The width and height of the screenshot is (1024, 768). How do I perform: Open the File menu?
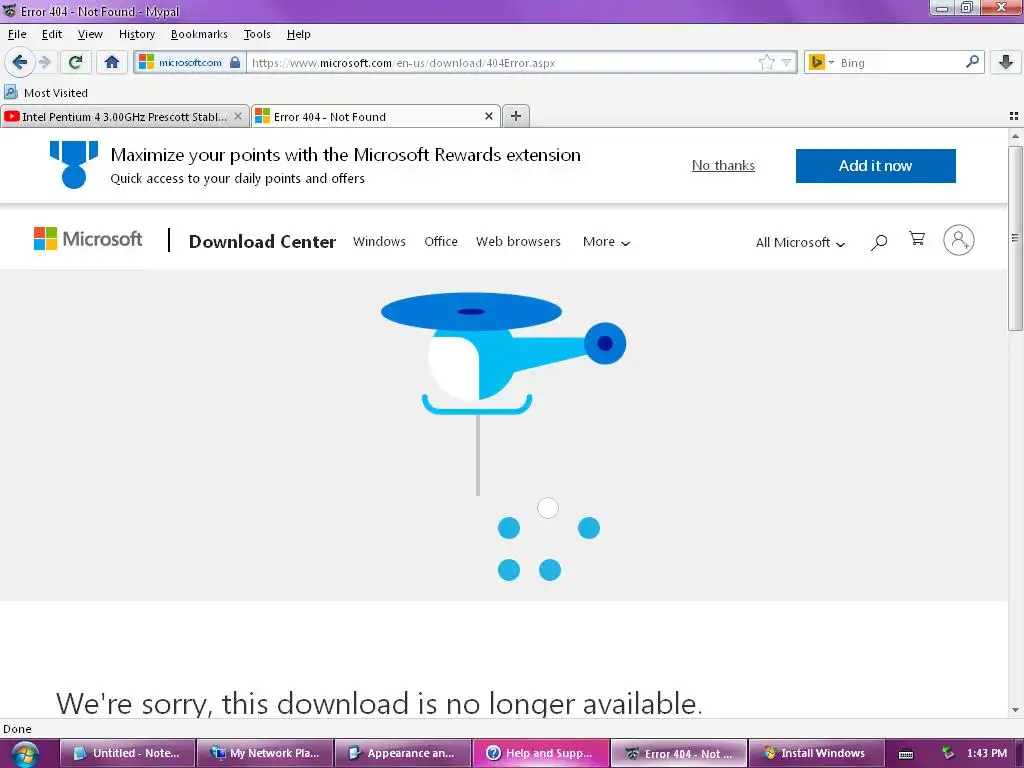[17, 34]
